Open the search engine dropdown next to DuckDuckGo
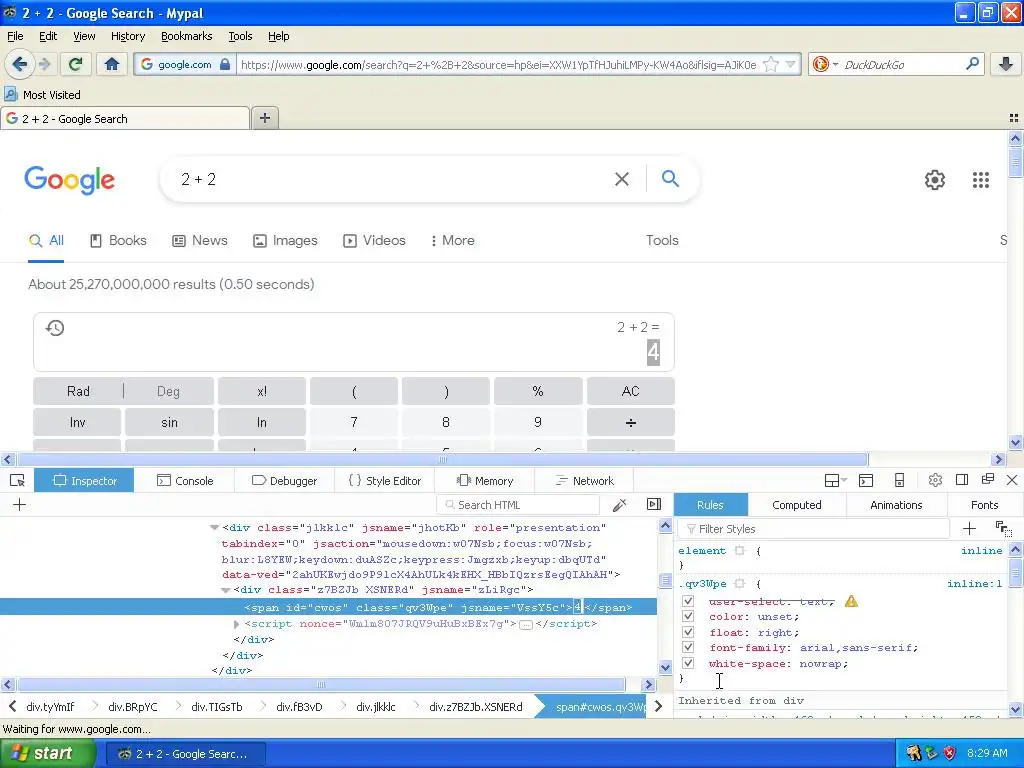This screenshot has height=768, width=1024. coord(835,65)
